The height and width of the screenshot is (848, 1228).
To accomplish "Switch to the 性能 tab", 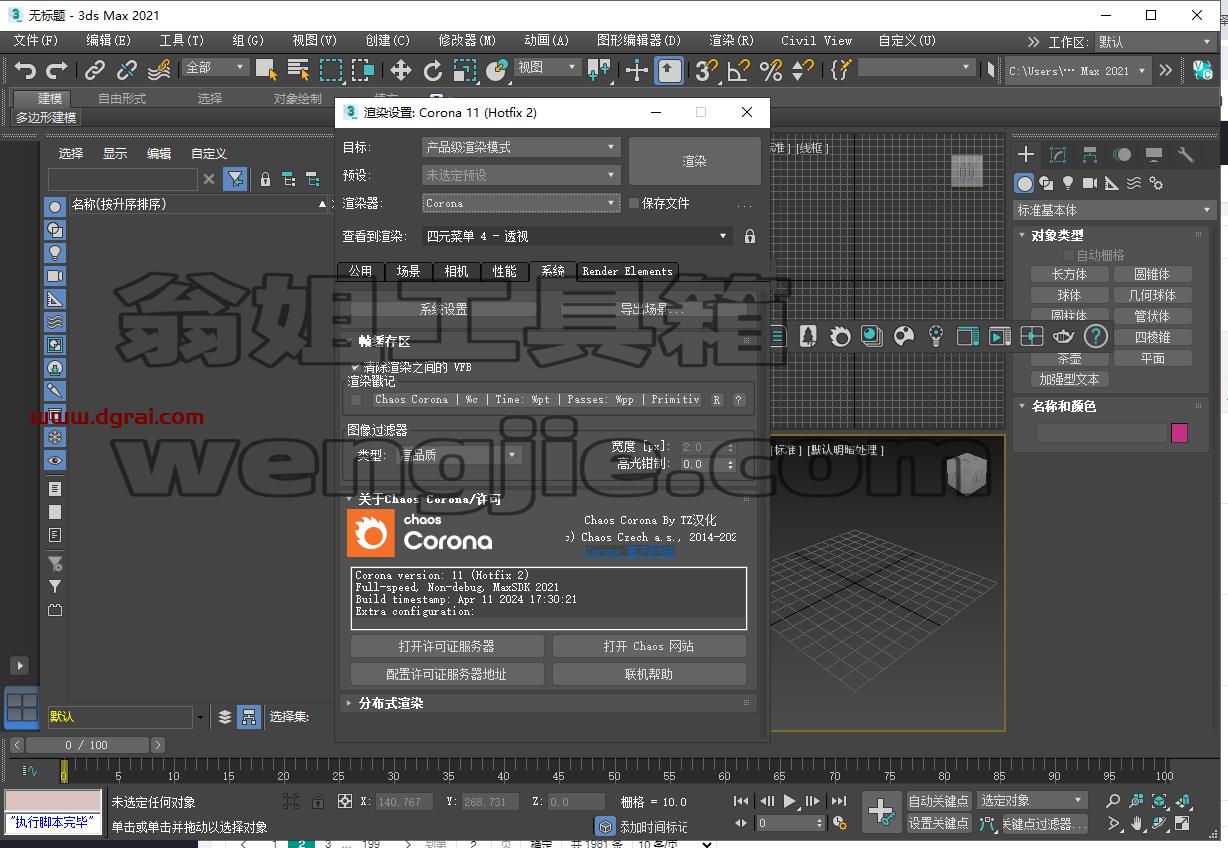I will click(x=505, y=271).
